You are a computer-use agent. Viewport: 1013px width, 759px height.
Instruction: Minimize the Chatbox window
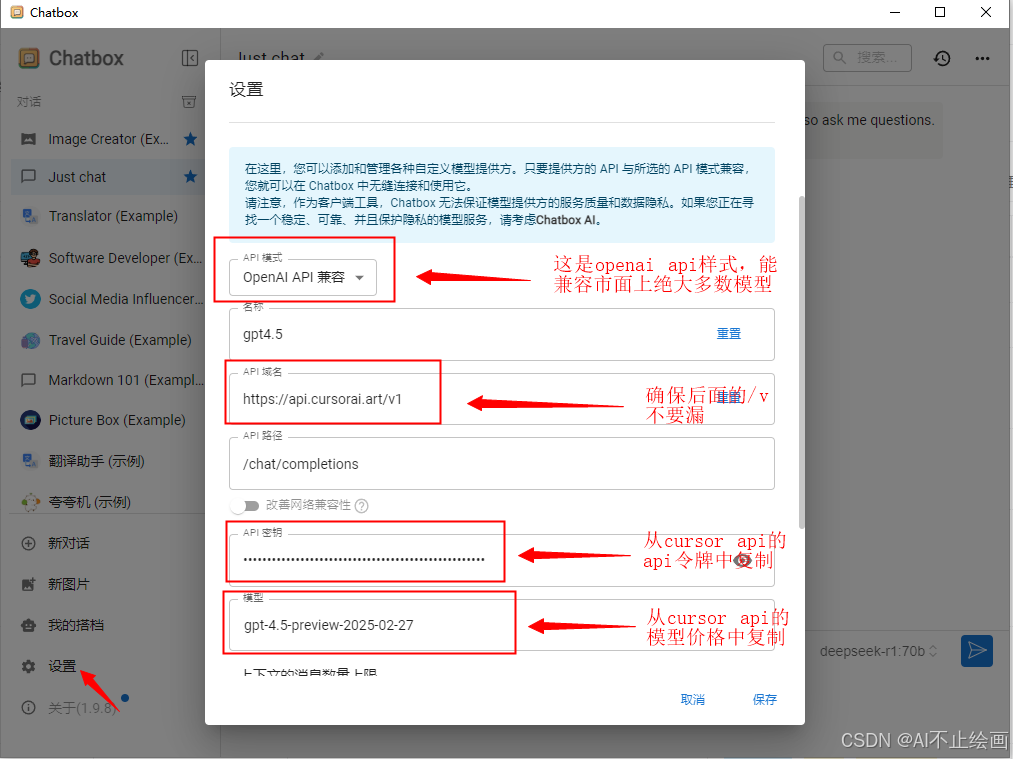point(895,12)
